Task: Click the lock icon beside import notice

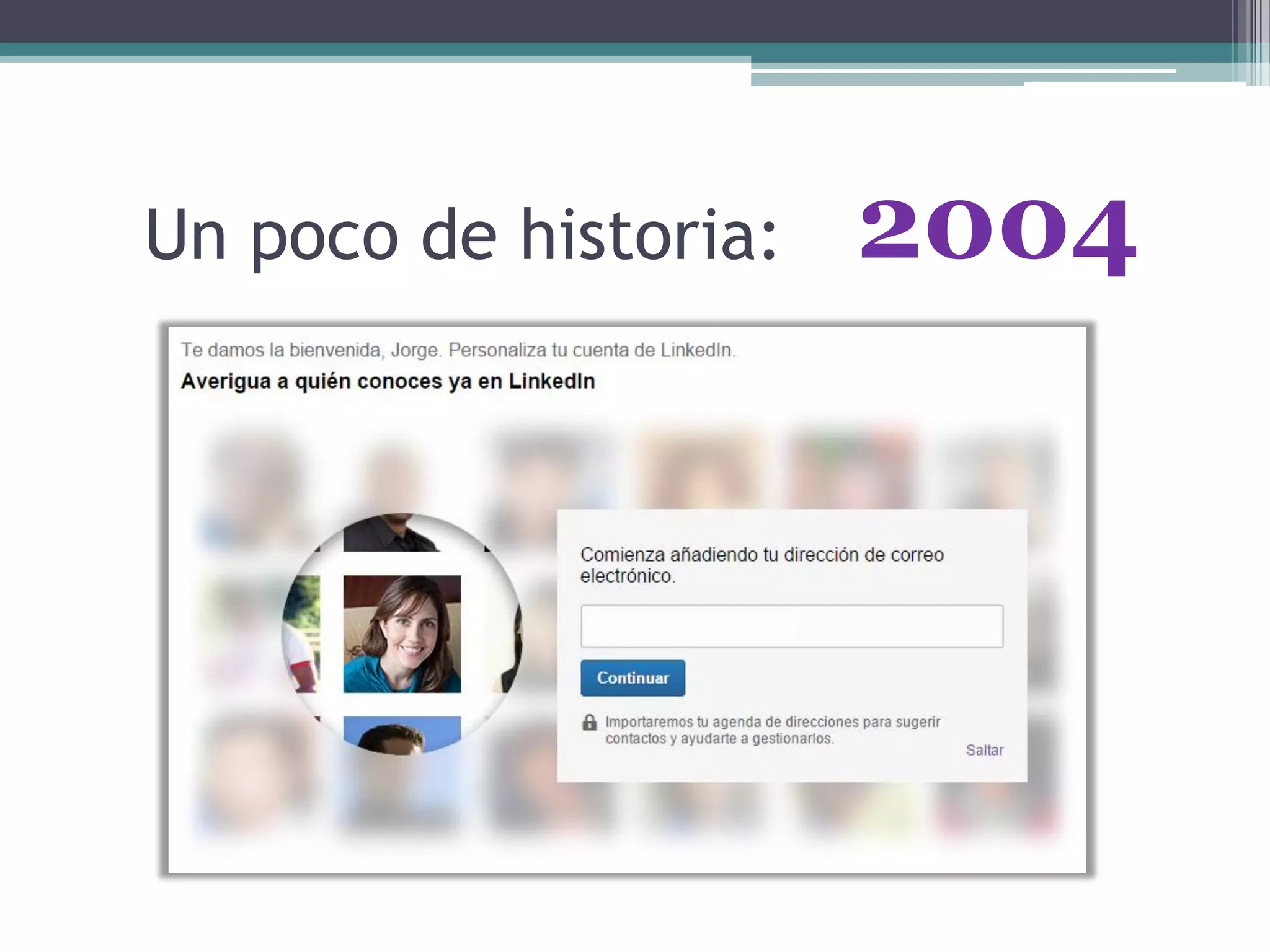Action: [590, 722]
